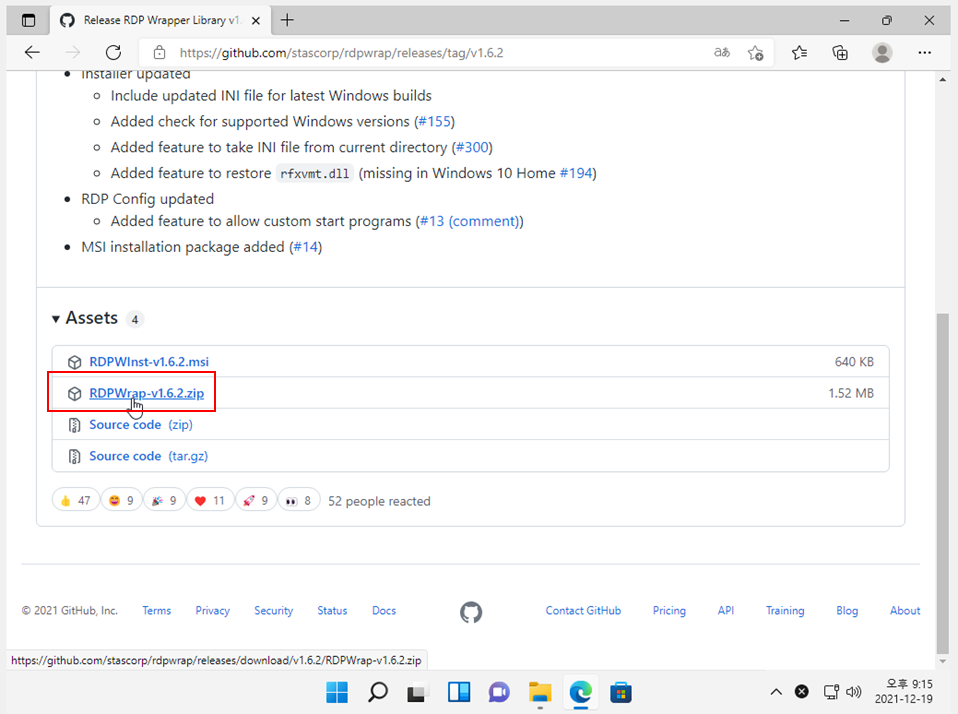958x714 pixels.
Task: Download RDPWInst-v1.6.2.msi
Action: [149, 362]
